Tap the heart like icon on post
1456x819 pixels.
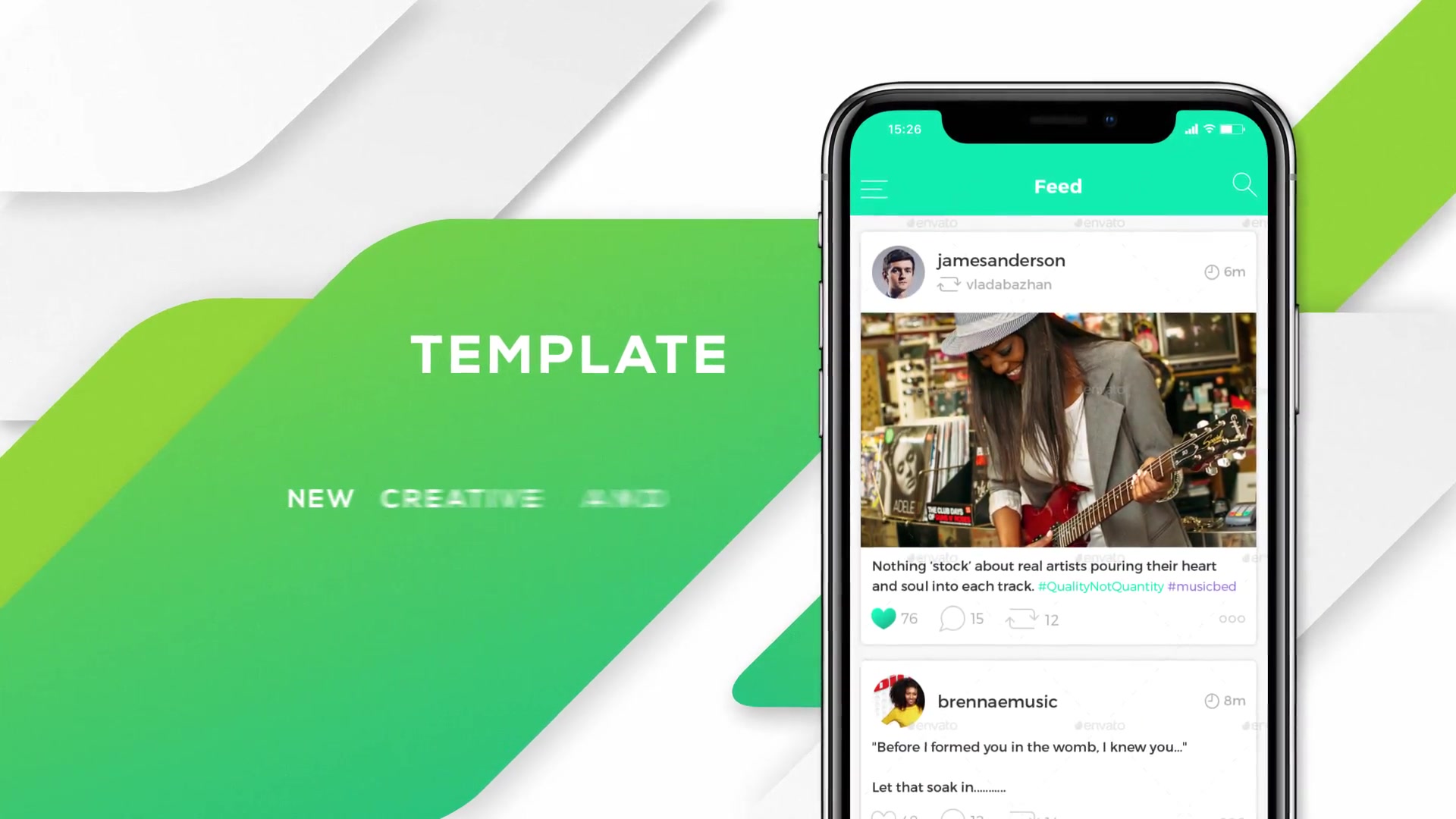click(883, 619)
